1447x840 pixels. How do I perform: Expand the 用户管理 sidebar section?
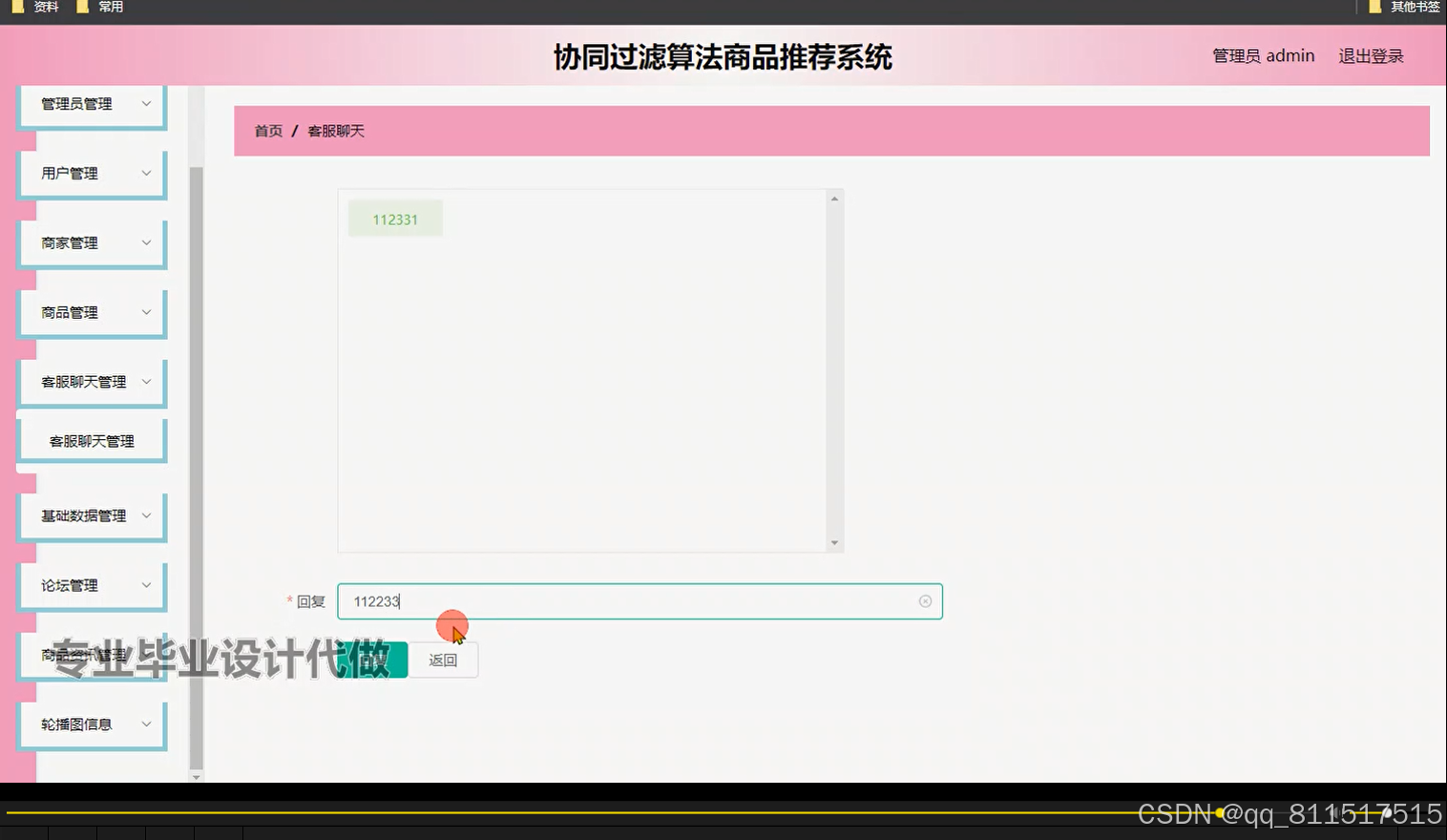pyautogui.click(x=92, y=173)
